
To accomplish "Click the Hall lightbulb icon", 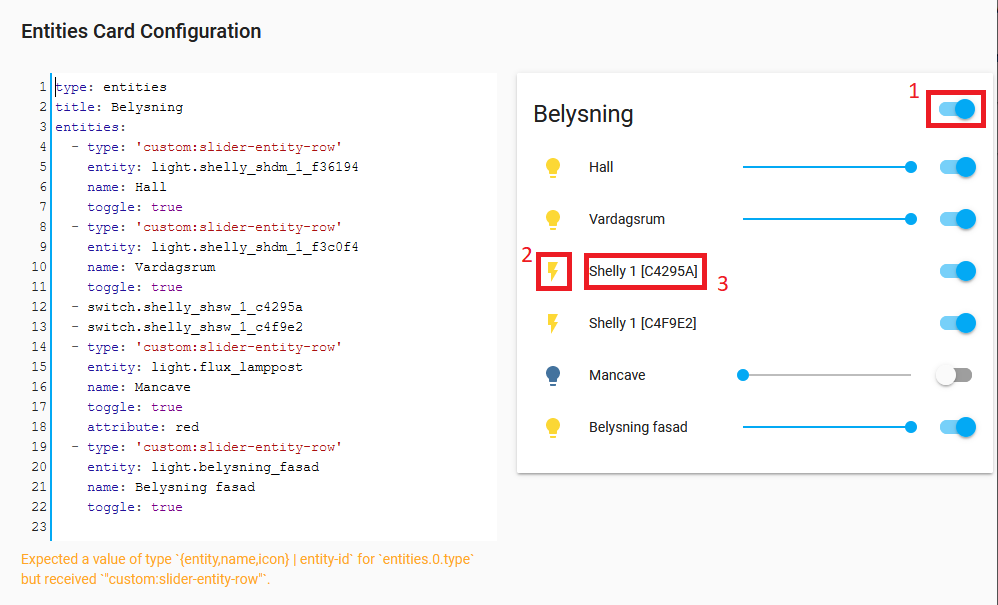I will pos(553,167).
